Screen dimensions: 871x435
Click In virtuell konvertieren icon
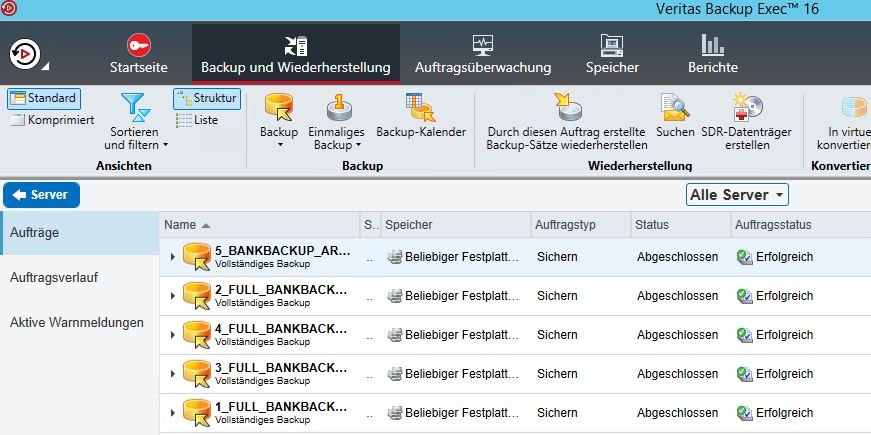(854, 107)
